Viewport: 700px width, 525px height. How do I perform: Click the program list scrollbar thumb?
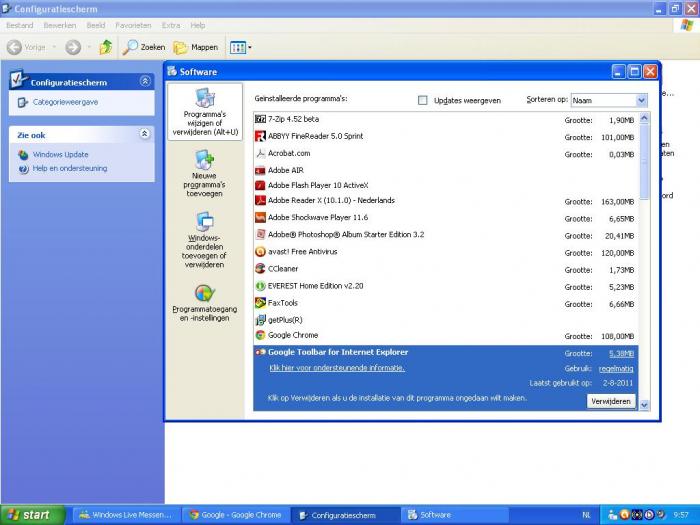644,162
